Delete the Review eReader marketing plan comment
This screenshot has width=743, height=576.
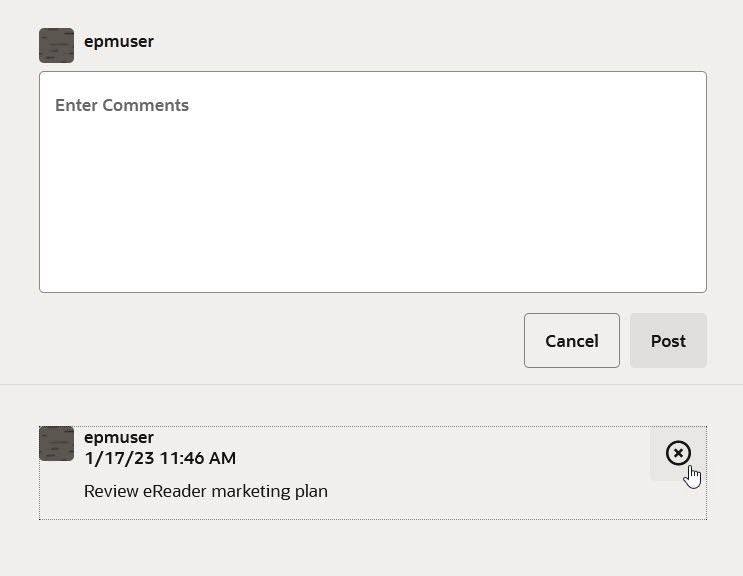[x=678, y=454]
